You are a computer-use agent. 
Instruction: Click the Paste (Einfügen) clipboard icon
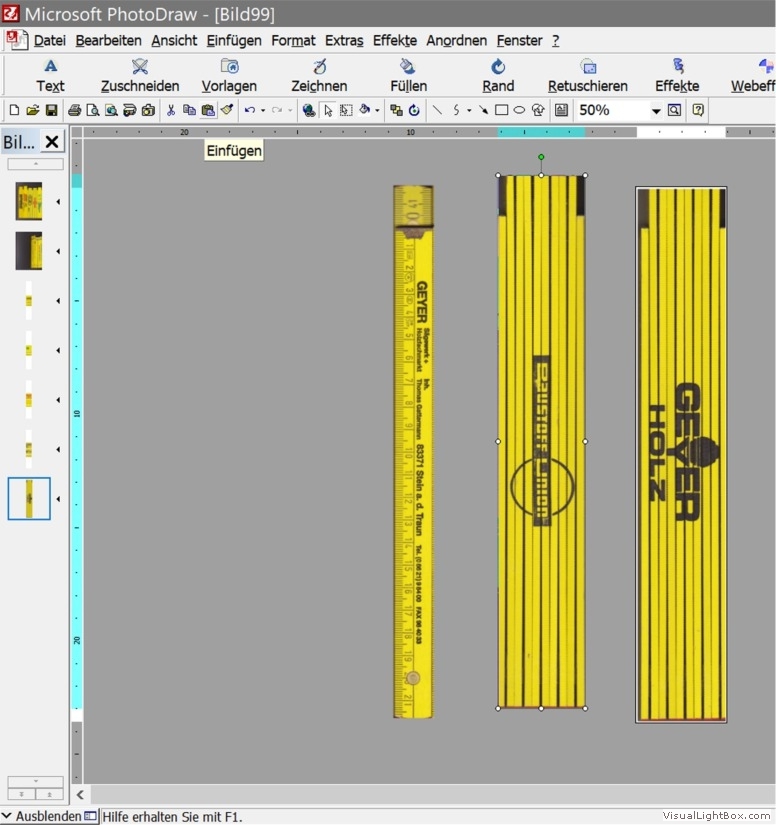coord(208,110)
